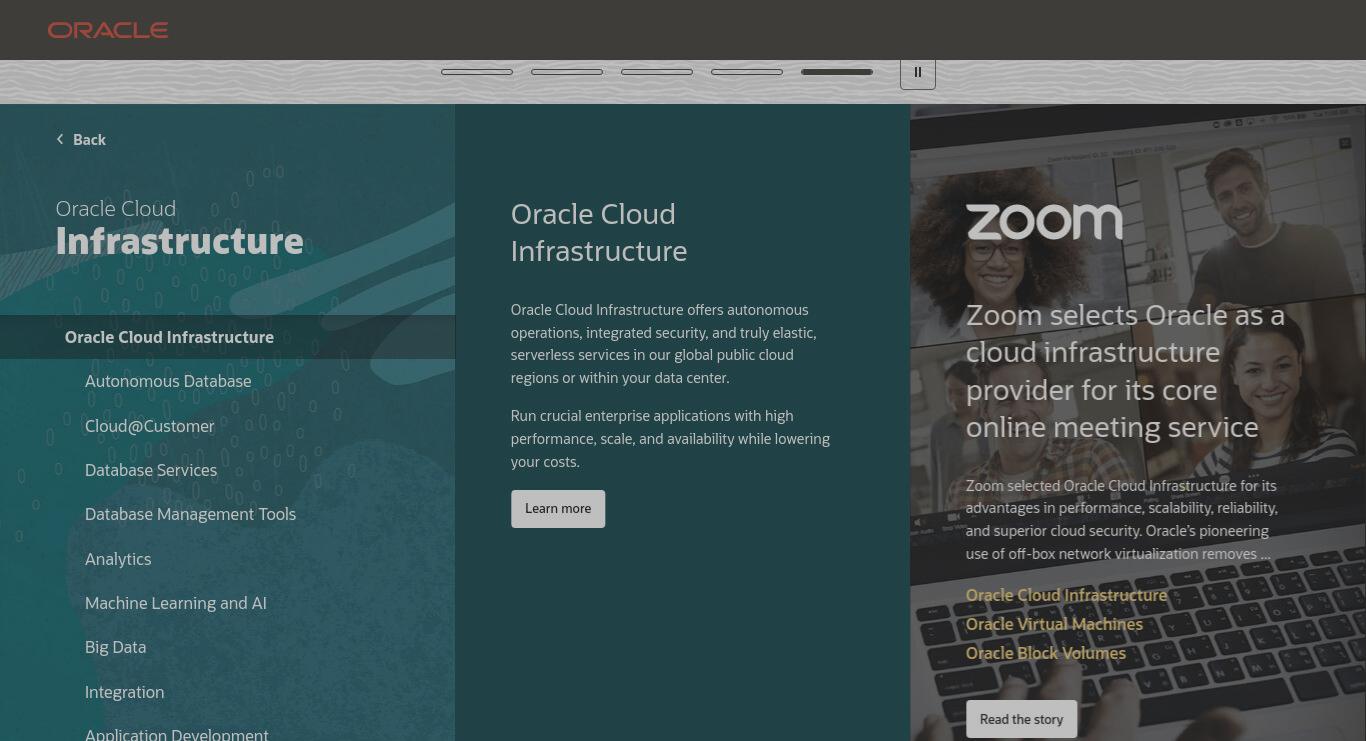
Task: Open Database Services menu entry
Action: point(151,470)
